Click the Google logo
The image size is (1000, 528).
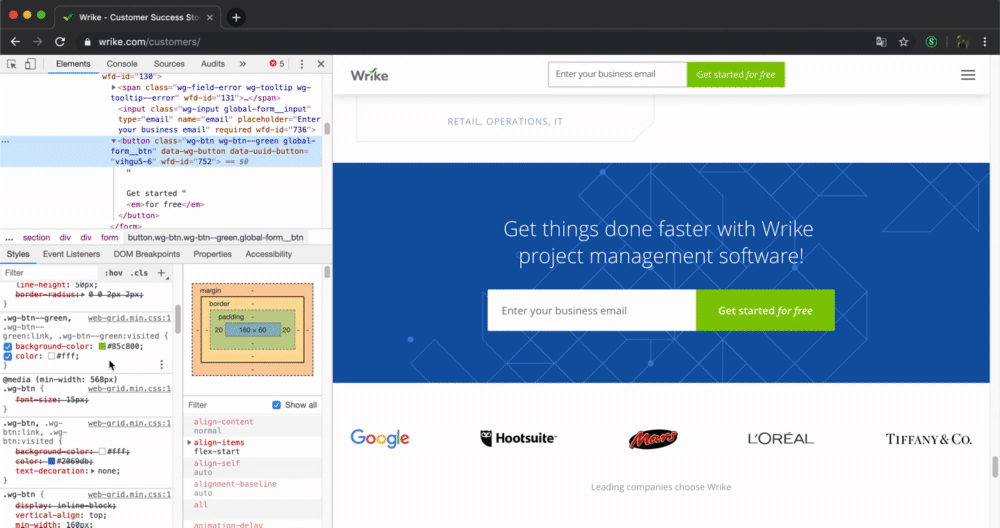[379, 438]
